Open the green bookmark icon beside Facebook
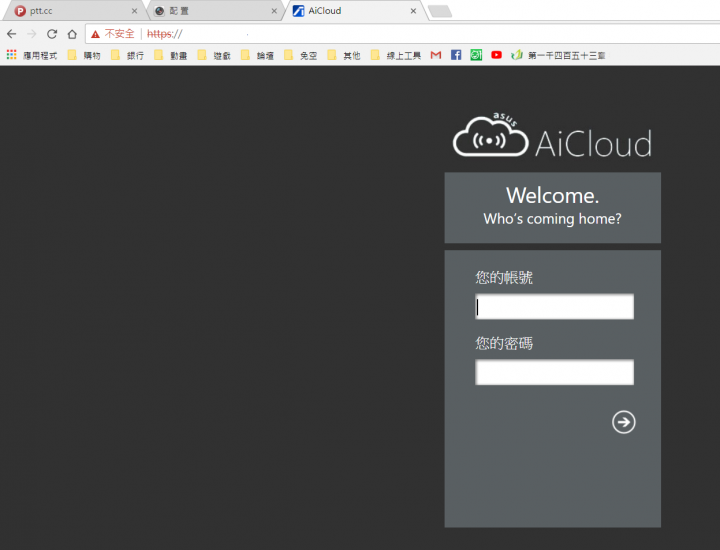Image resolution: width=720 pixels, height=550 pixels. 476,55
